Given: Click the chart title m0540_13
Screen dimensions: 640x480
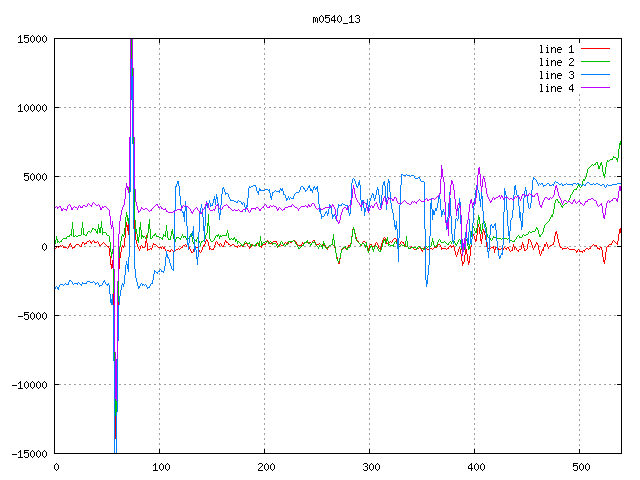Looking at the screenshot, I should point(336,19).
